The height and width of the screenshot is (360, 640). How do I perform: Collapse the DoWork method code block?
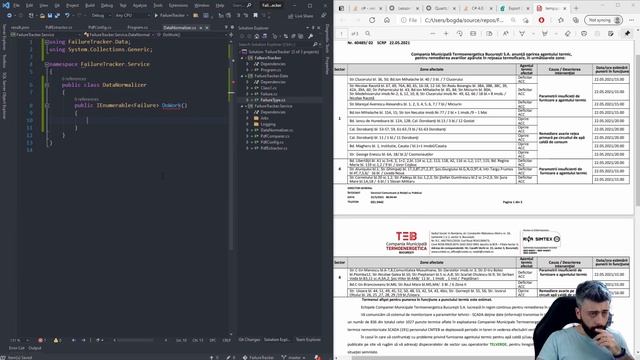point(47,105)
